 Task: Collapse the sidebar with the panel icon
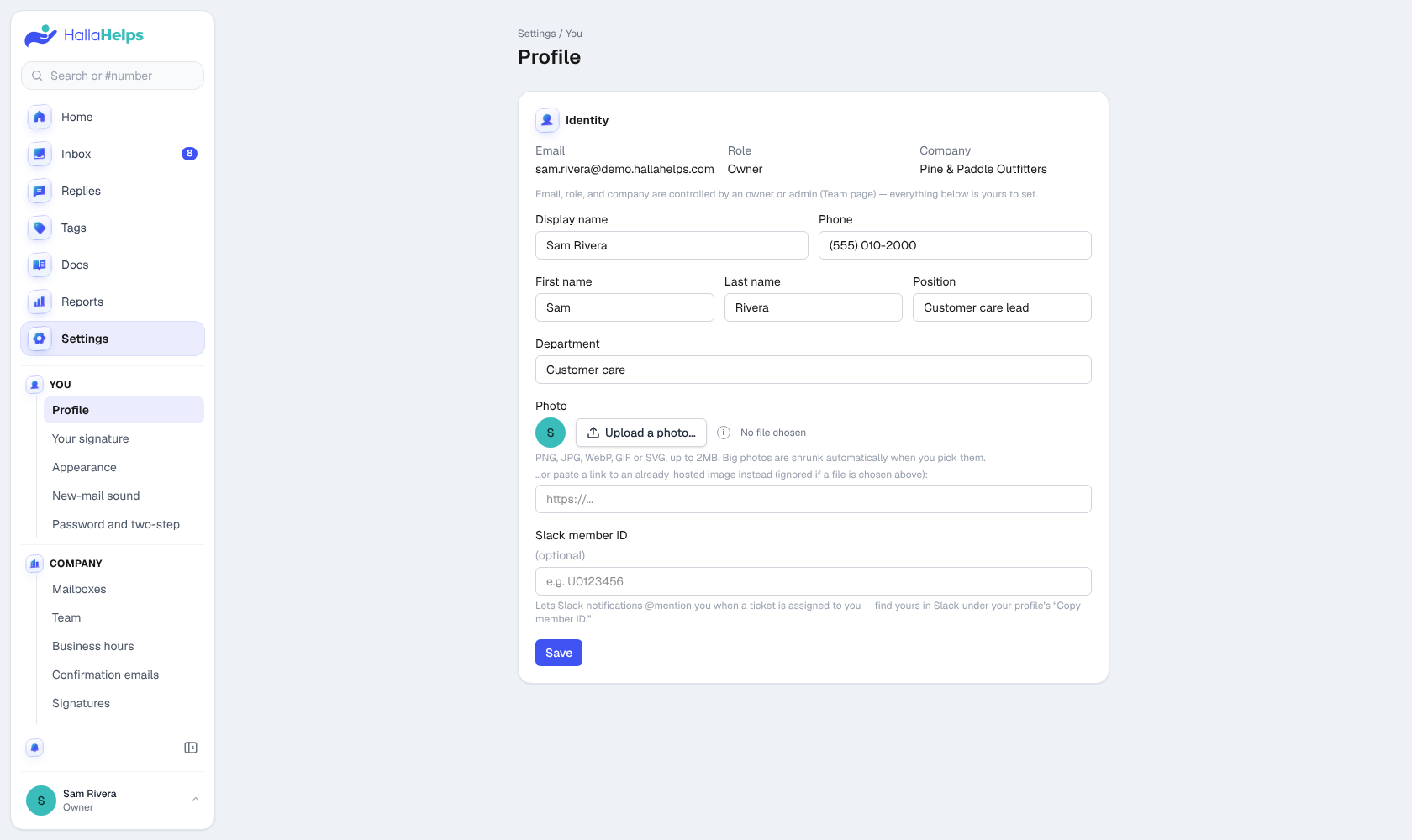(191, 748)
